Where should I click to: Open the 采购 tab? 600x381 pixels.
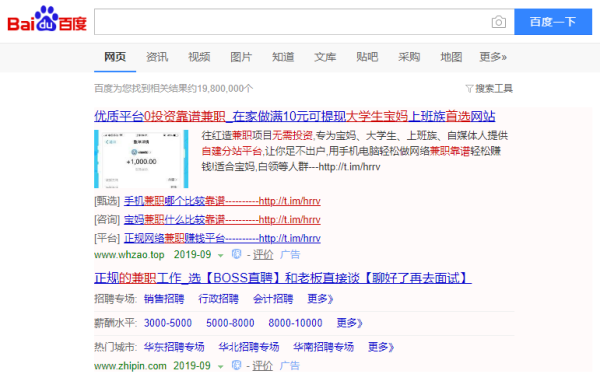point(409,57)
